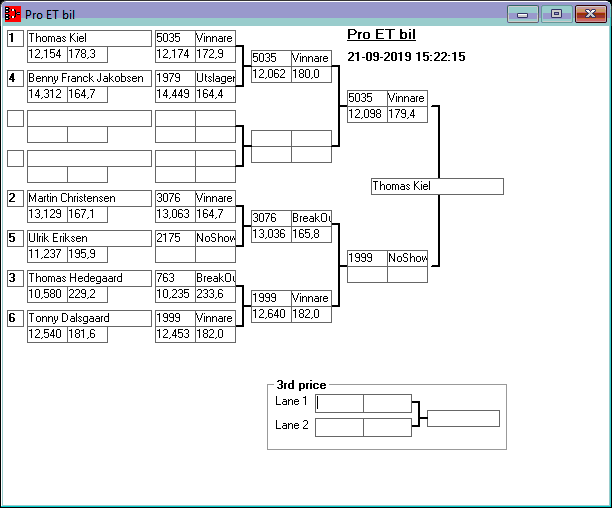Click seed number 4 box
The image size is (612, 508).
(x=15, y=78)
